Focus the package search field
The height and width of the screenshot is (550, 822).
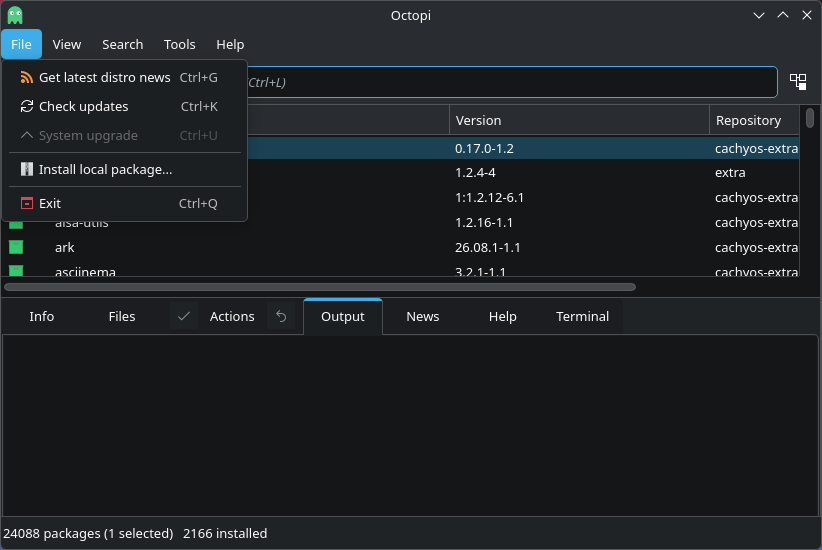coord(511,82)
